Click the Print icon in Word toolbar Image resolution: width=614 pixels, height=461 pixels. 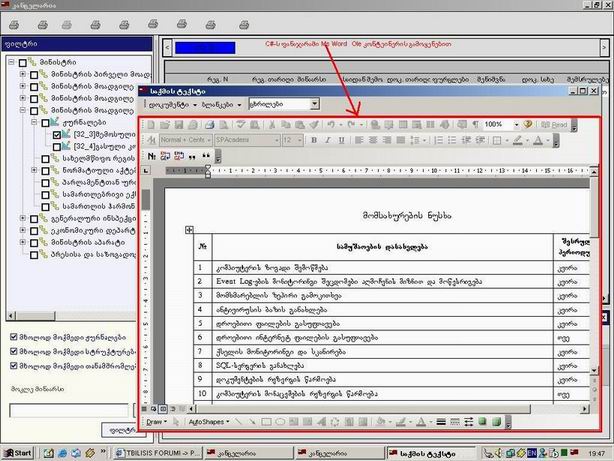point(209,125)
